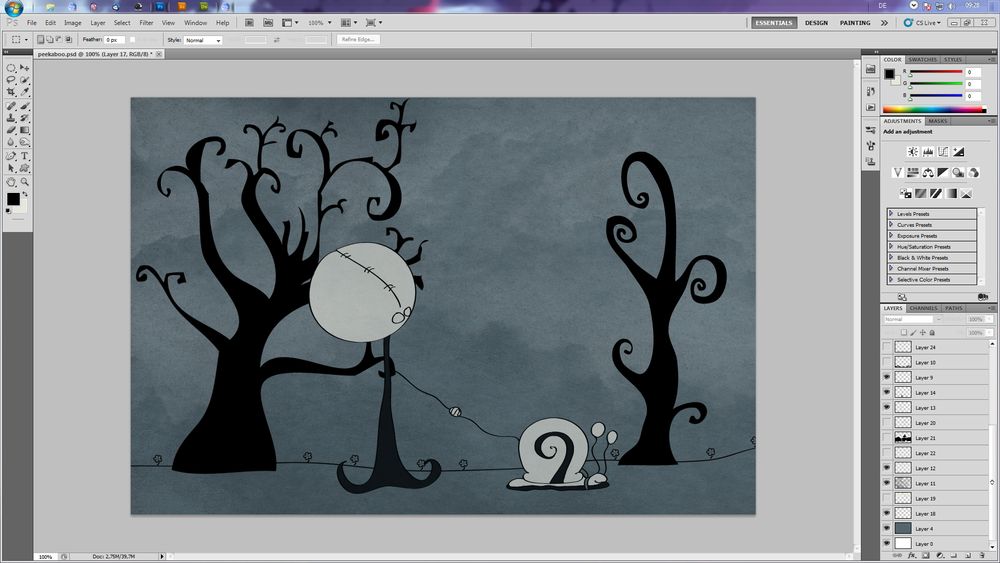1000x563 pixels.
Task: Select the Eraser tool
Action: [11, 130]
